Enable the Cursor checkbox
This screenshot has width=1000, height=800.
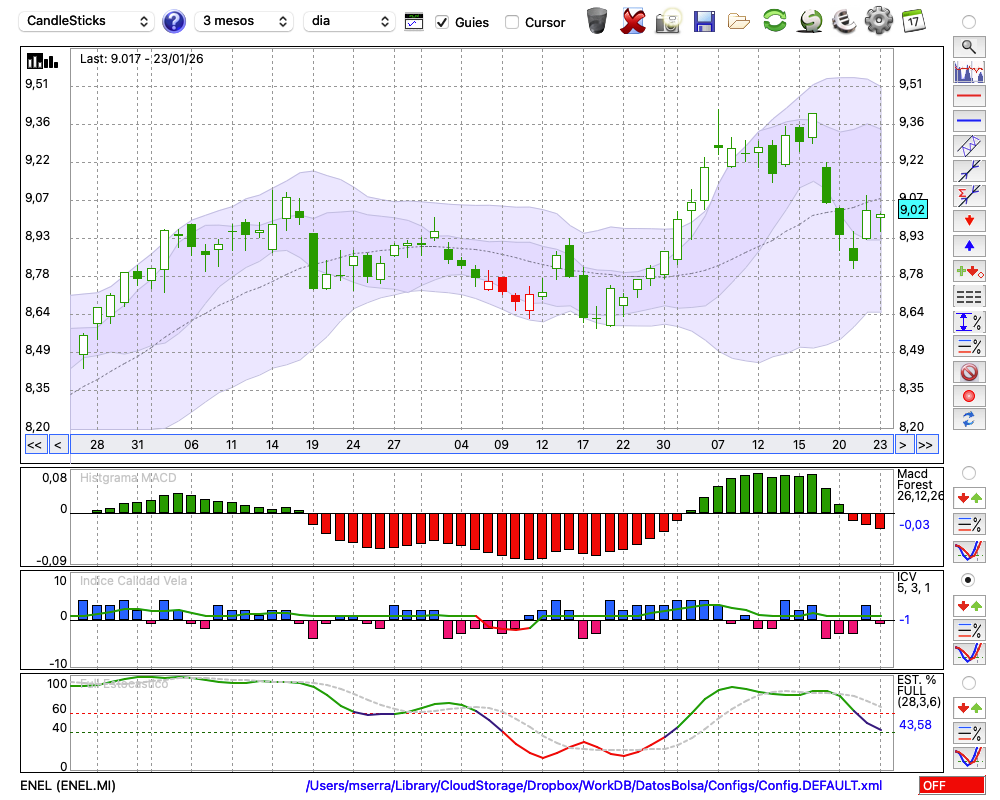tap(512, 22)
